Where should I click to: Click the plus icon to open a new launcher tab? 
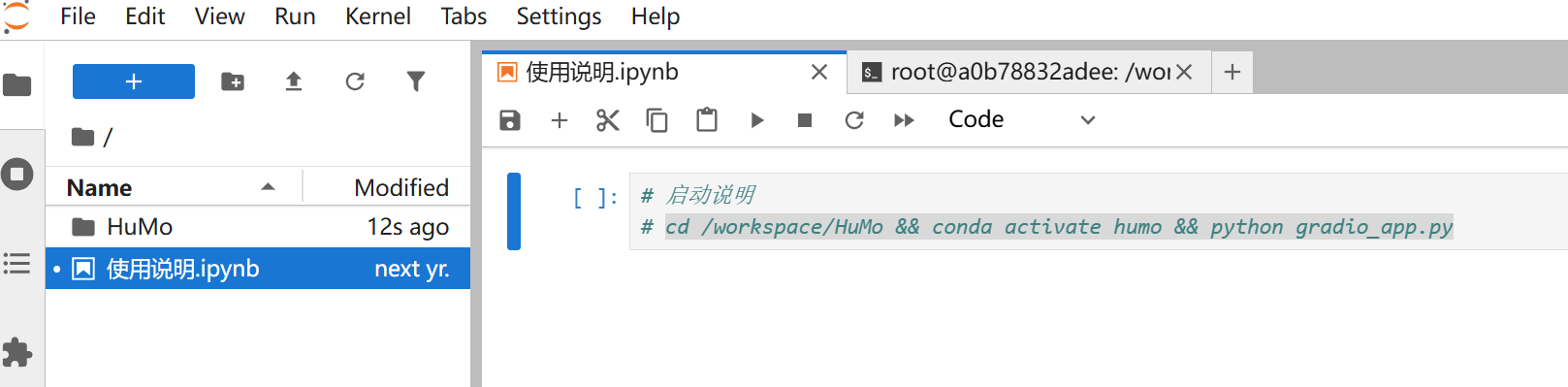point(1232,72)
